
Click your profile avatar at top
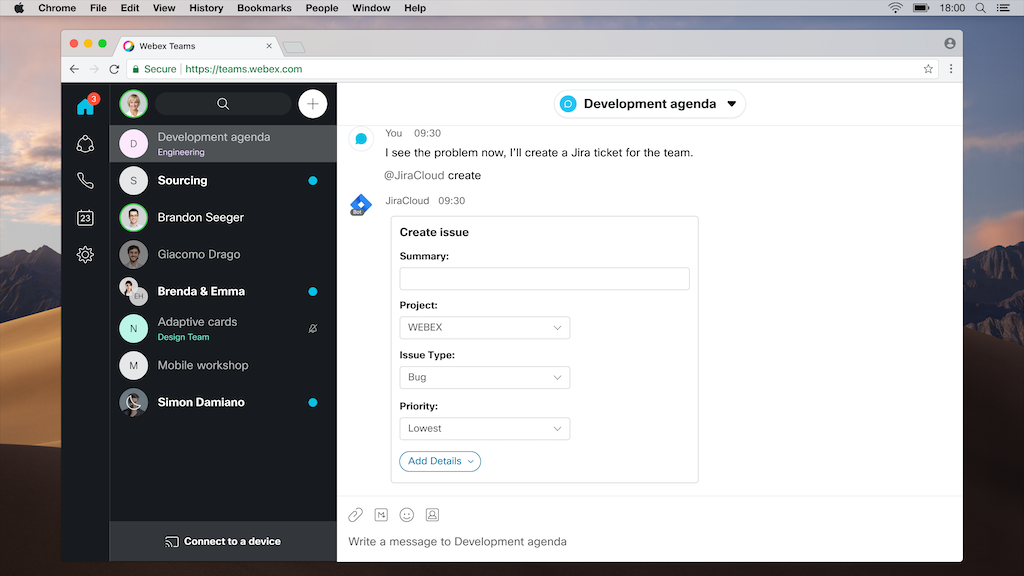point(134,104)
